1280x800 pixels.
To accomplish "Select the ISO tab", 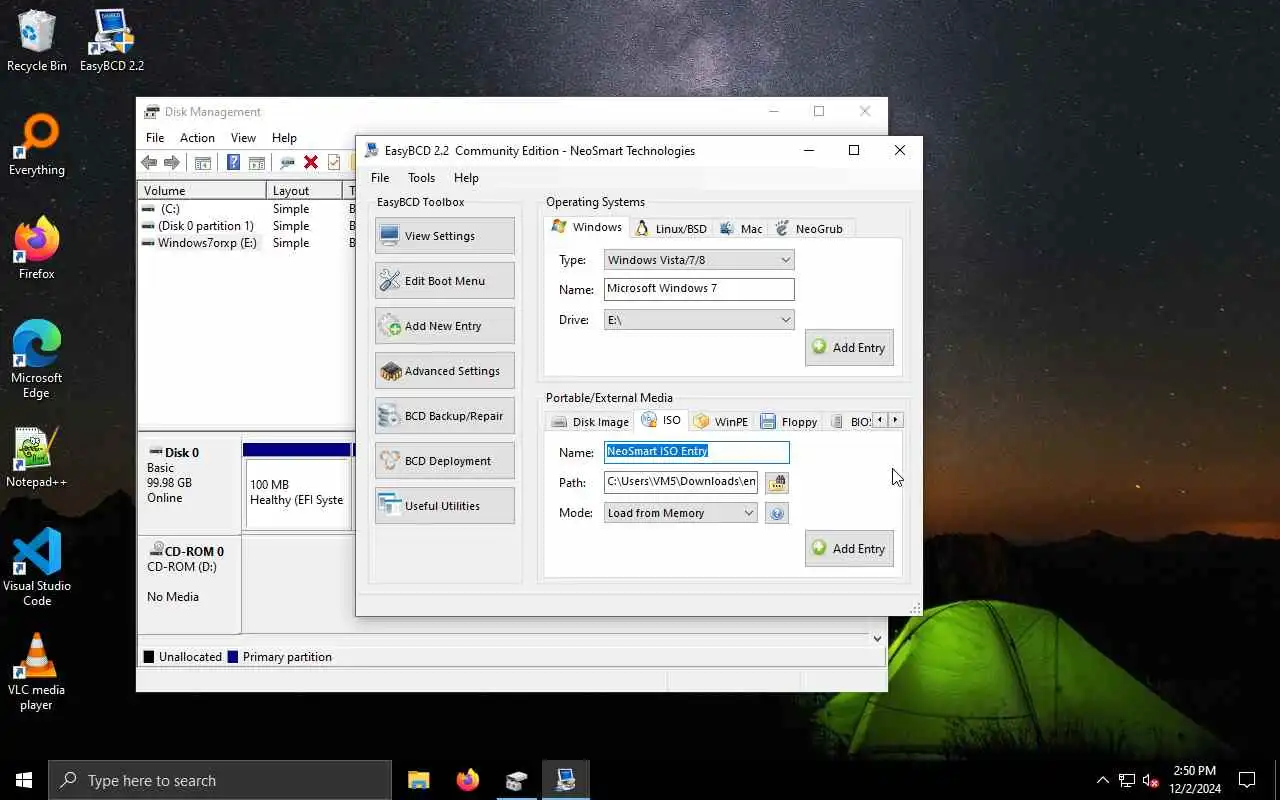I will click(x=661, y=420).
